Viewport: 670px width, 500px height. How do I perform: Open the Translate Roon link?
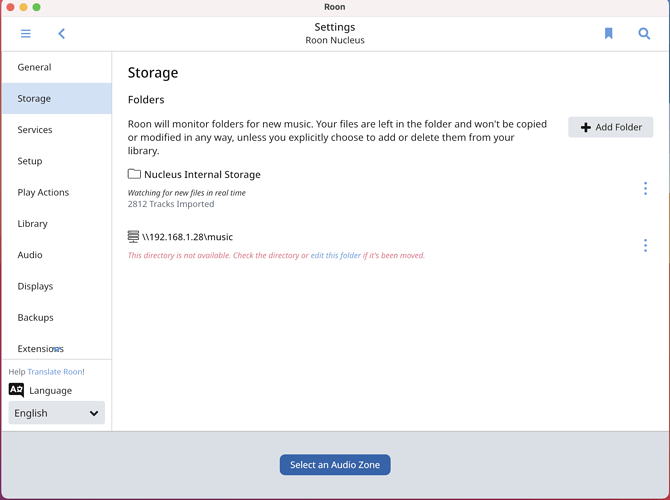click(x=56, y=372)
